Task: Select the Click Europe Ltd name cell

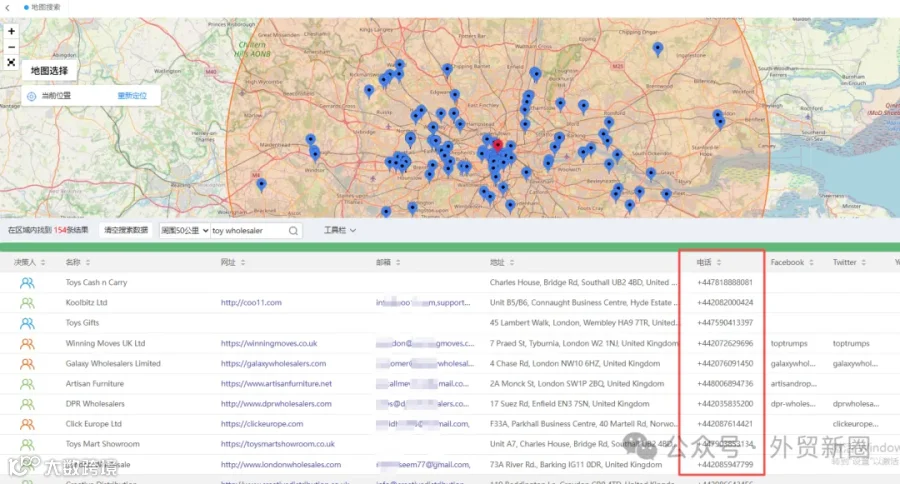Action: pyautogui.click(x=94, y=424)
